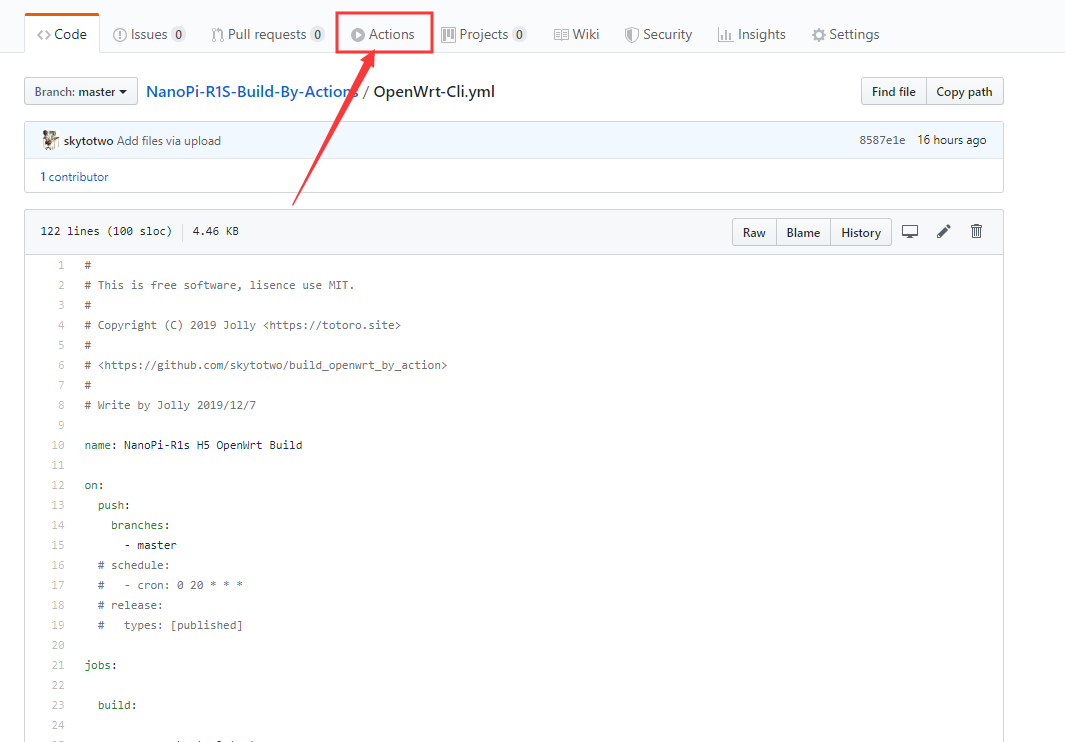Click the Find file button
Image resolution: width=1065 pixels, height=742 pixels.
click(x=894, y=91)
